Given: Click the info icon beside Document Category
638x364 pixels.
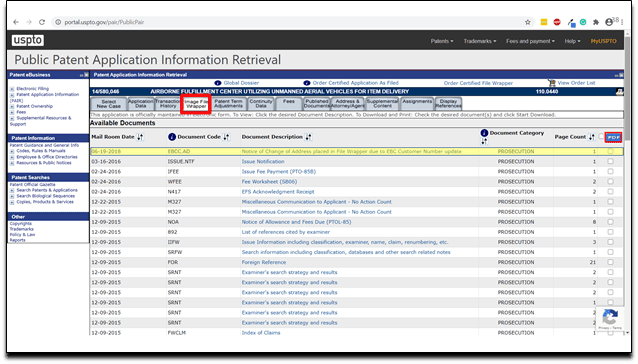Looking at the screenshot, I should (x=484, y=133).
